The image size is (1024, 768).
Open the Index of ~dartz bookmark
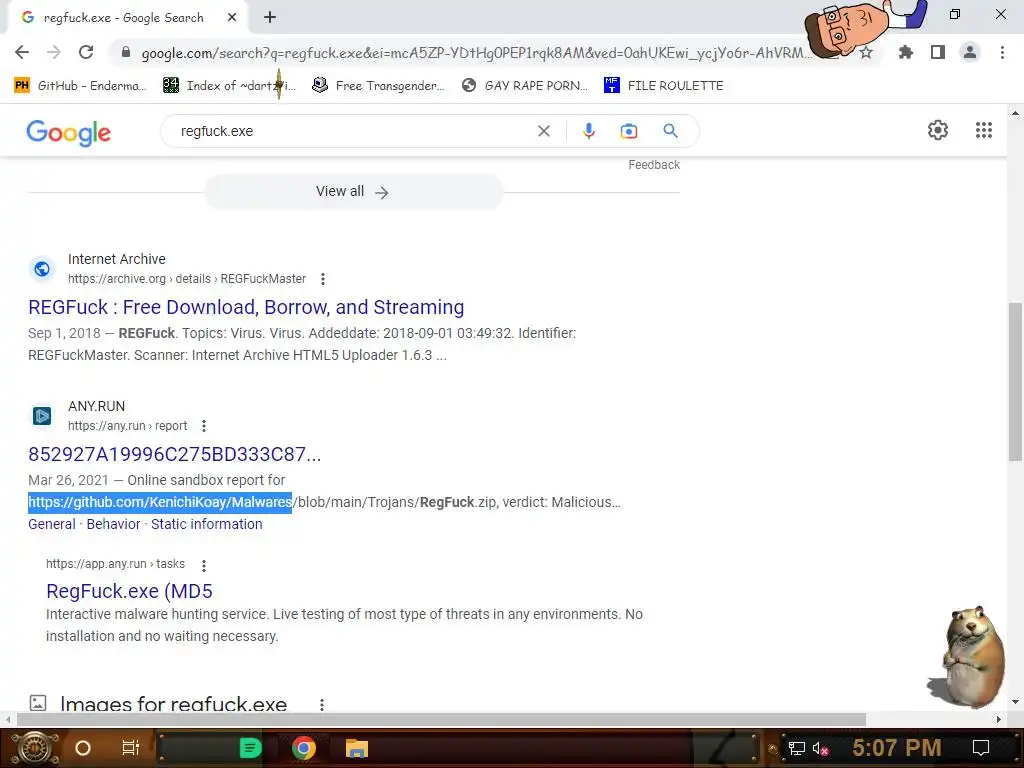[x=229, y=86]
